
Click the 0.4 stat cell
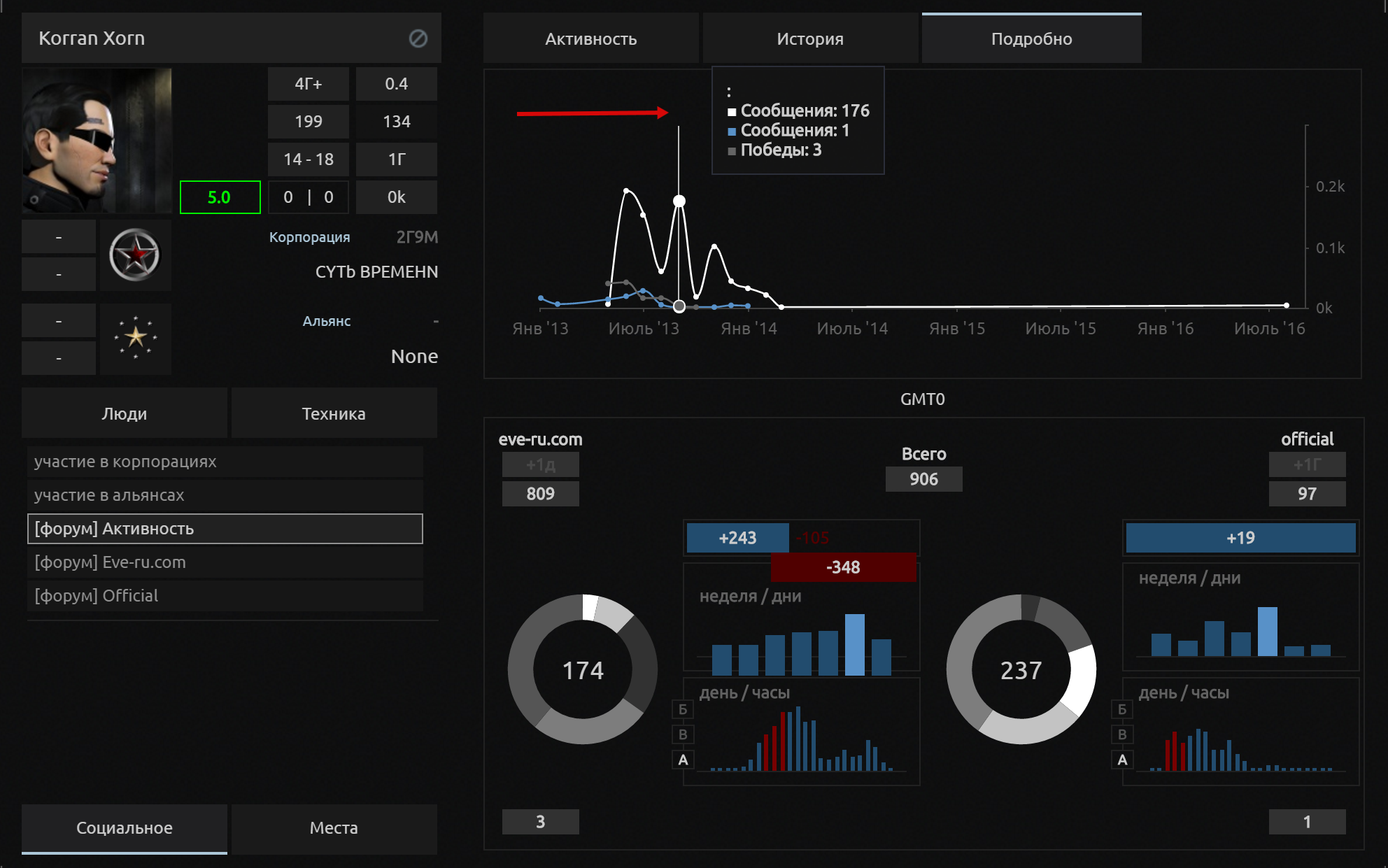[396, 84]
